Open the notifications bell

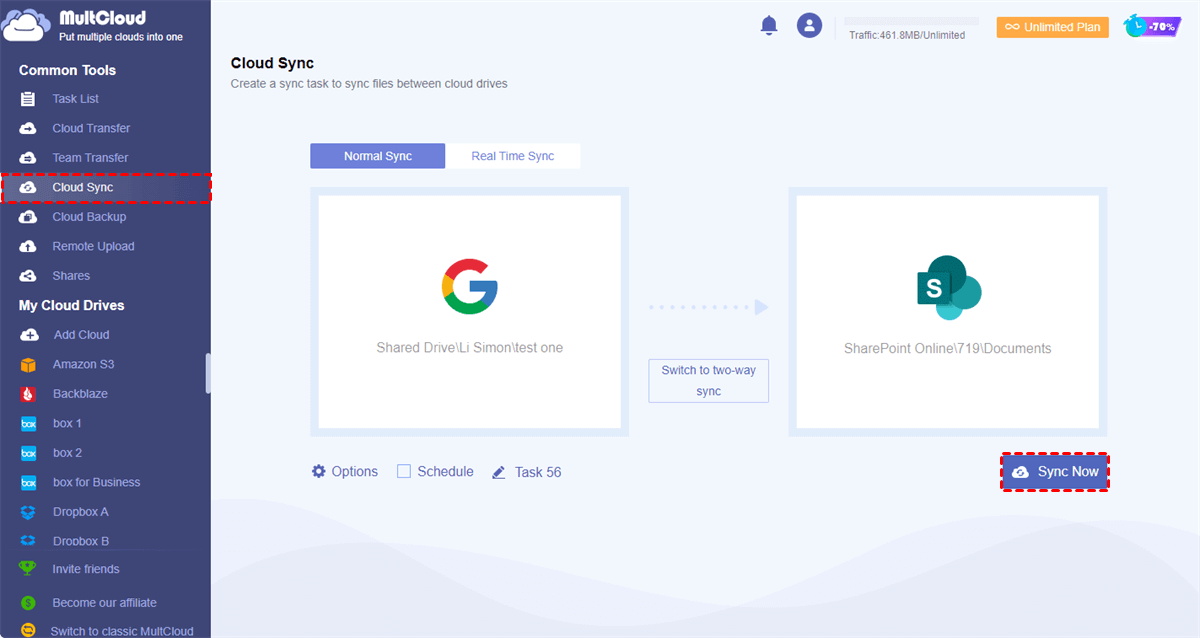tap(769, 26)
